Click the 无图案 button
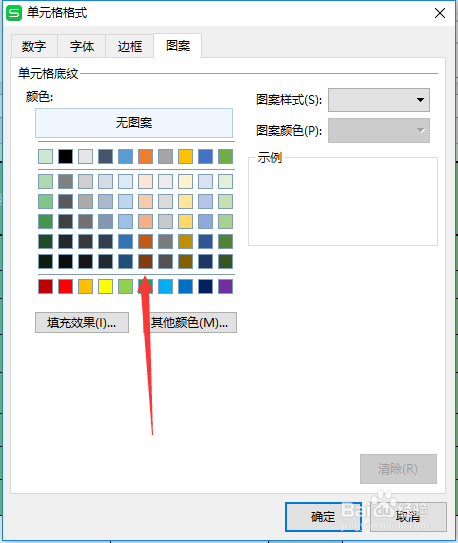This screenshot has height=543, width=458. [134, 123]
